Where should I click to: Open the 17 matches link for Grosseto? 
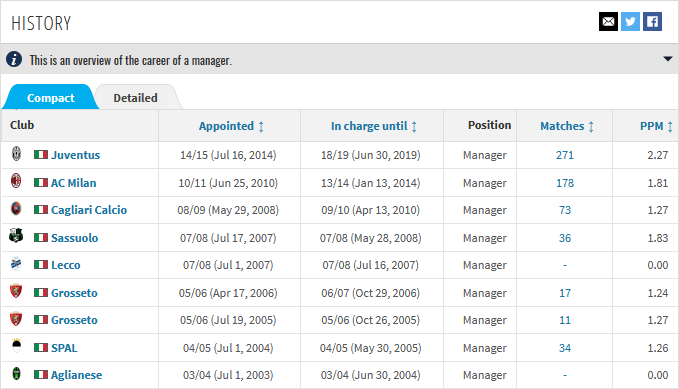pos(565,293)
